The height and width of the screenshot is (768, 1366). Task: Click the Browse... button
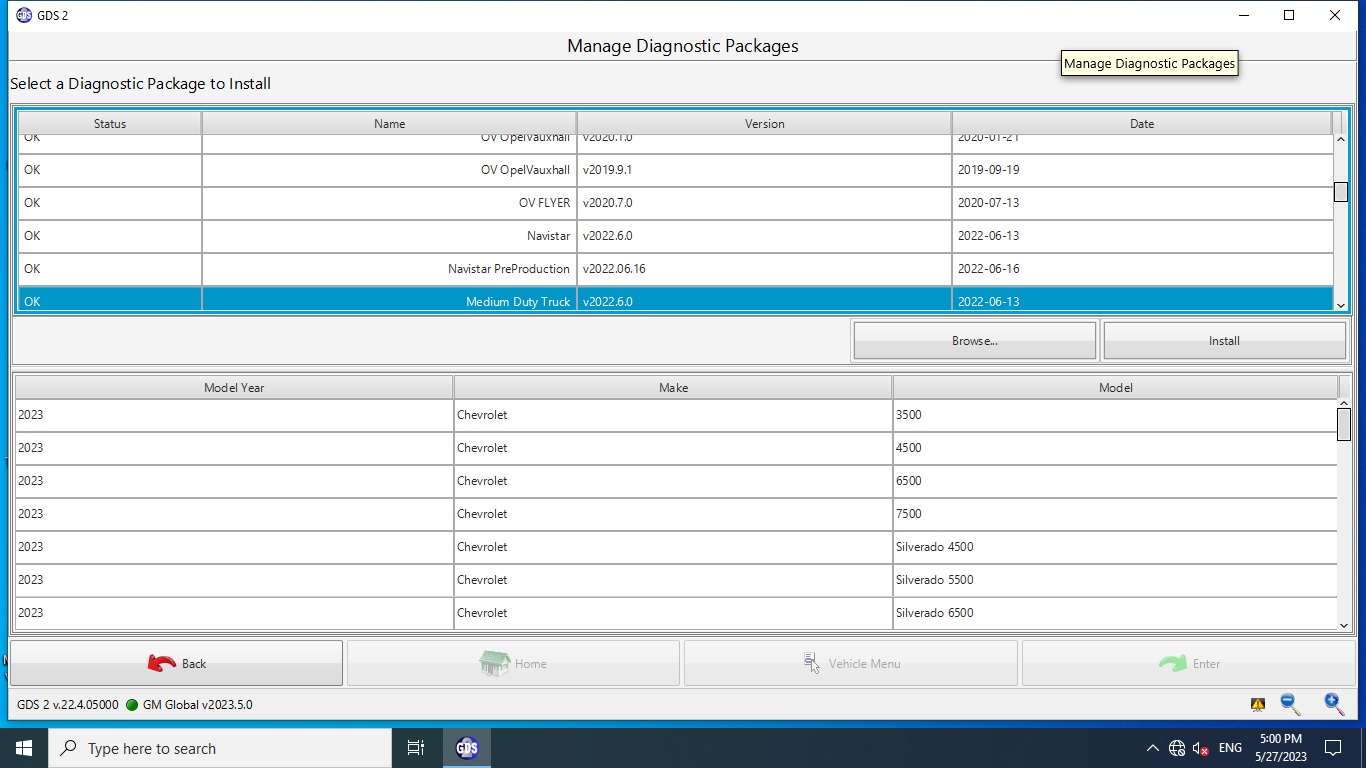tap(975, 341)
